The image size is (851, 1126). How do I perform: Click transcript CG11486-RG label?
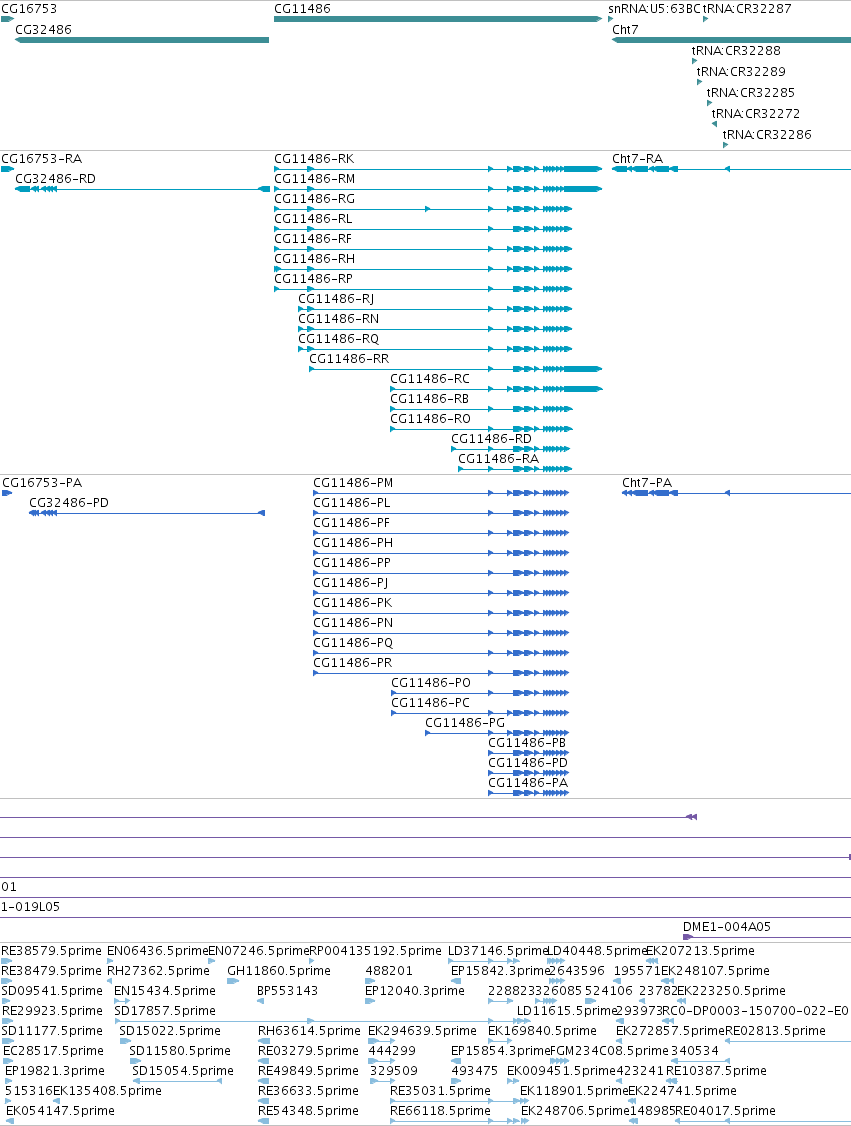tap(315, 199)
